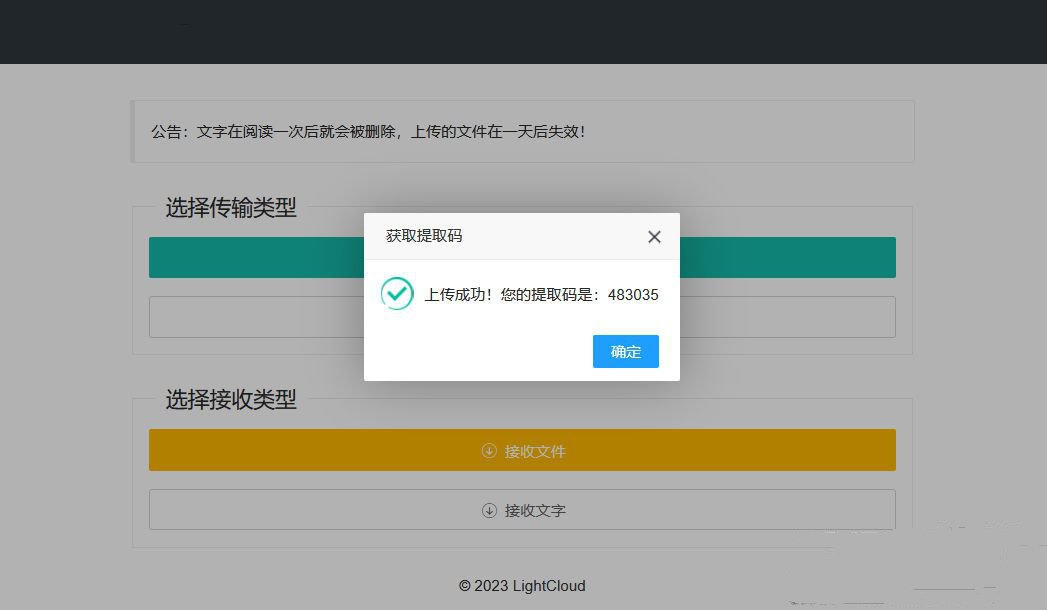Click the 选择接收类型 section heading
Screen dimensions: 1047x610
click(230, 400)
